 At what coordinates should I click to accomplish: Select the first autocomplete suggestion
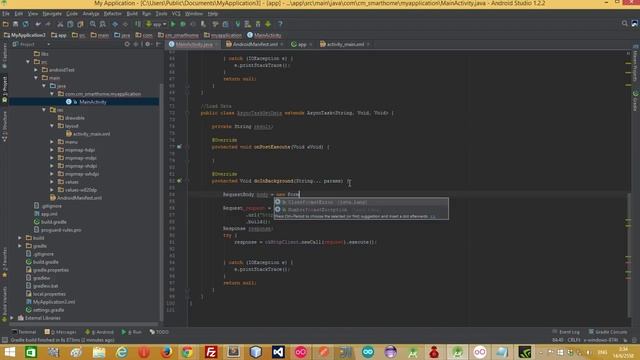click(361, 202)
